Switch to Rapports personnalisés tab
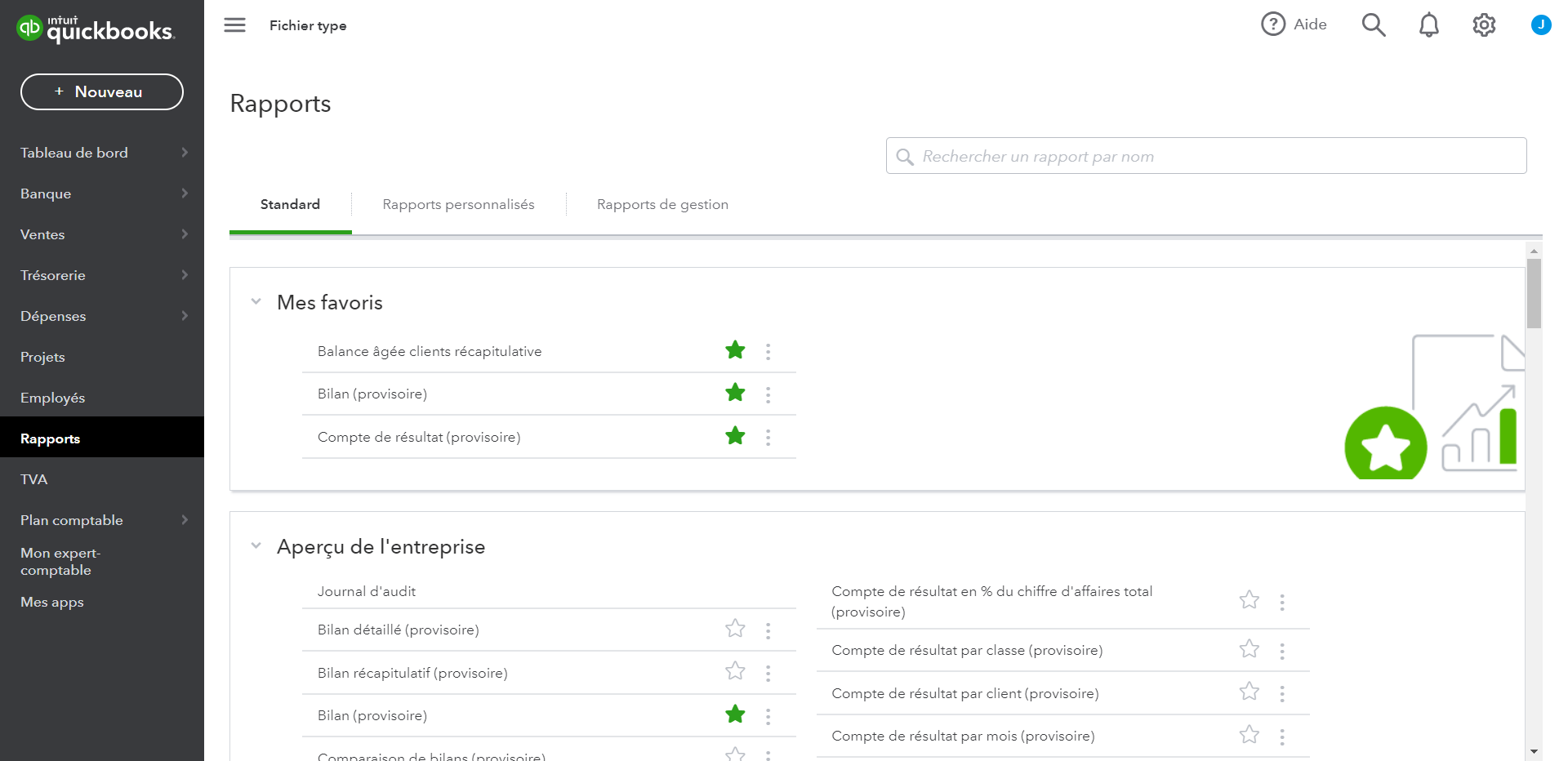The height and width of the screenshot is (761, 1568). pyautogui.click(x=458, y=205)
